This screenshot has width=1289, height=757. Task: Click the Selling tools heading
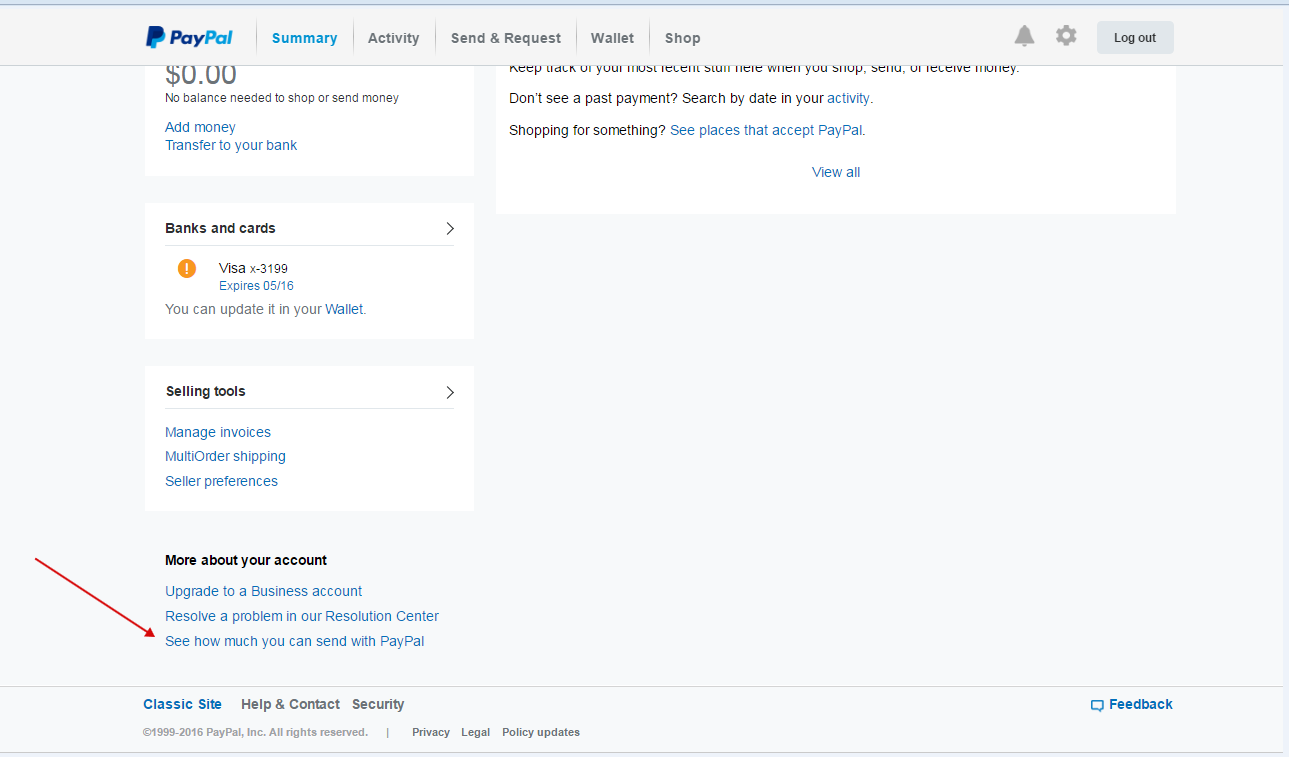[205, 391]
